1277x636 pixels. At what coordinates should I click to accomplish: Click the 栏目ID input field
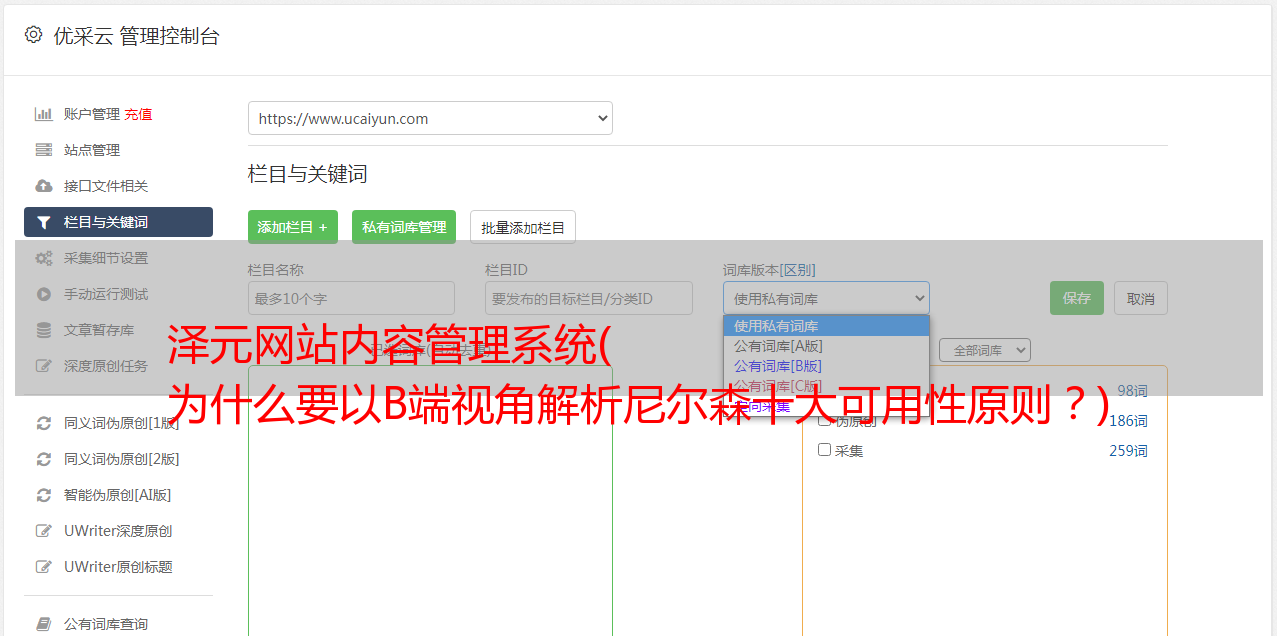[589, 298]
